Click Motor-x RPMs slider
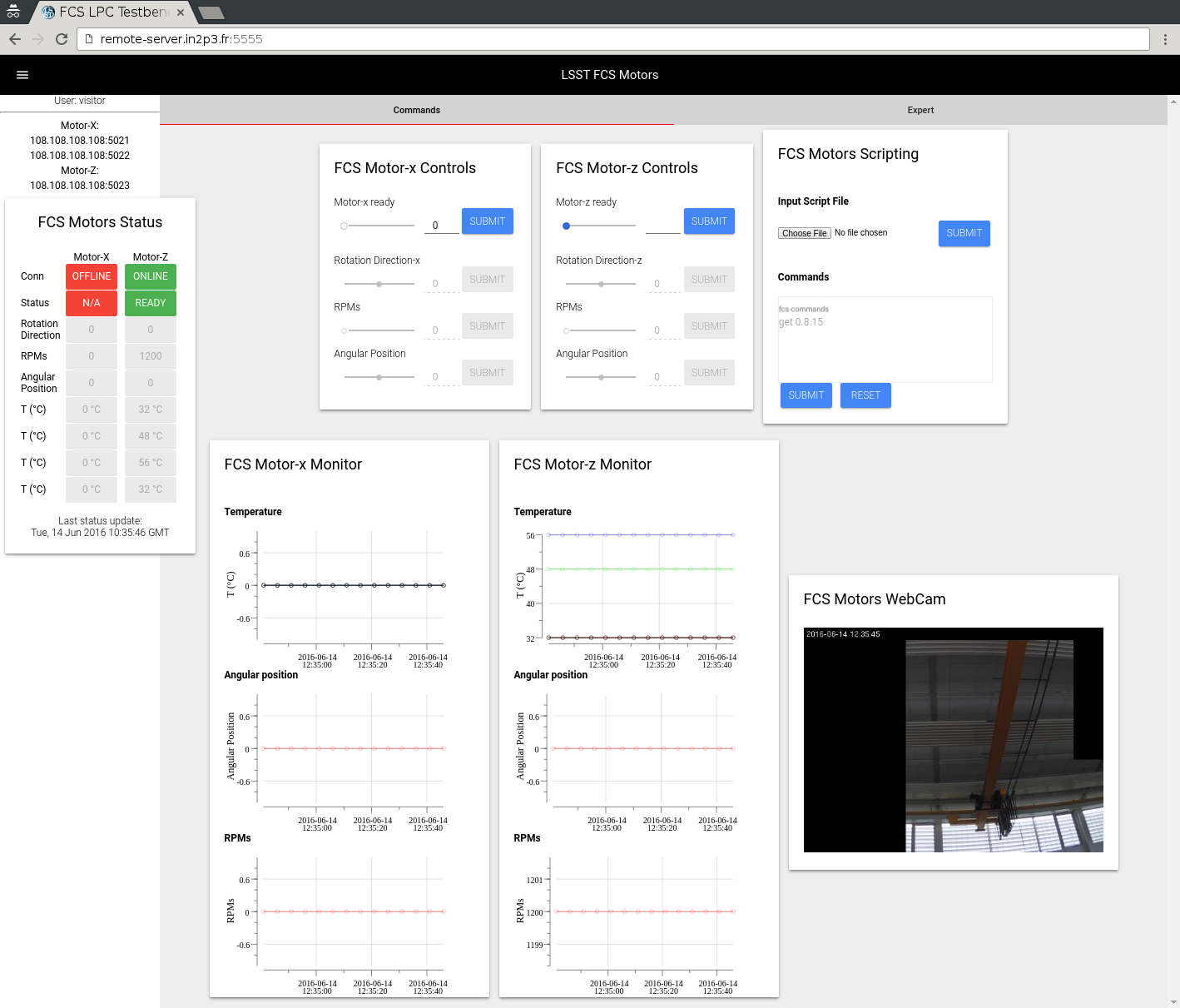Image resolution: width=1180 pixels, height=1008 pixels. 379,330
